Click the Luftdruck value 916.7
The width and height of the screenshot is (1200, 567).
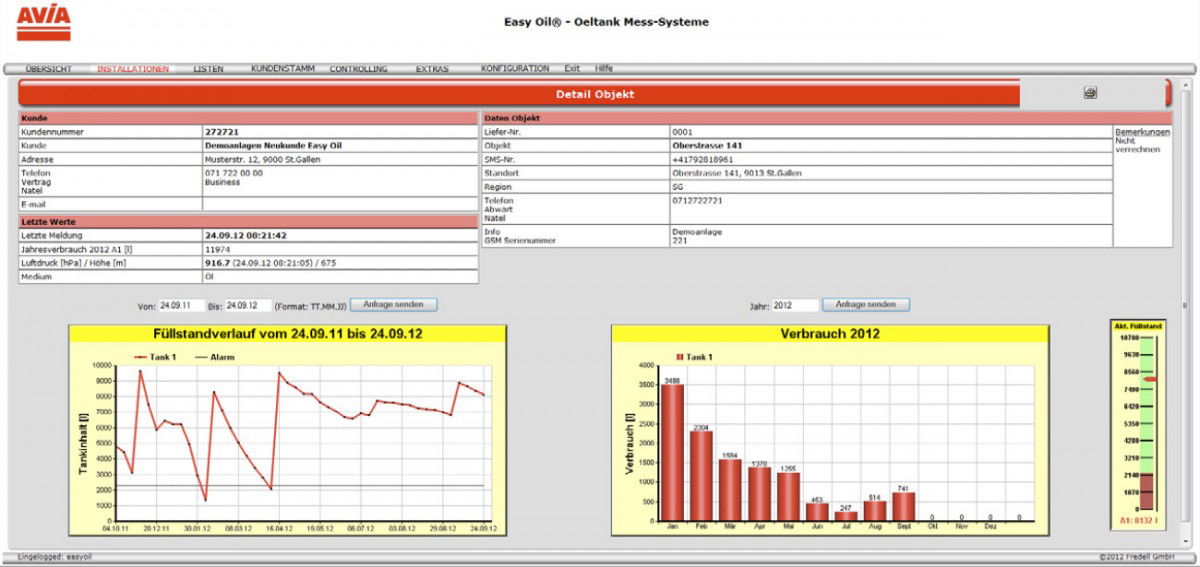coord(218,263)
